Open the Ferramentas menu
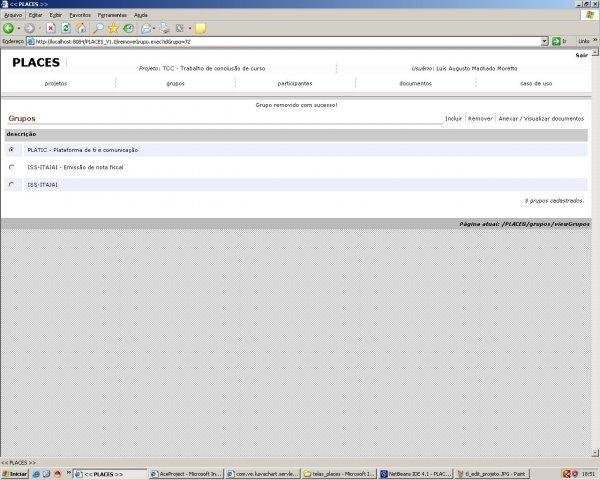Viewport: 600px width, 480px height. tap(112, 15)
